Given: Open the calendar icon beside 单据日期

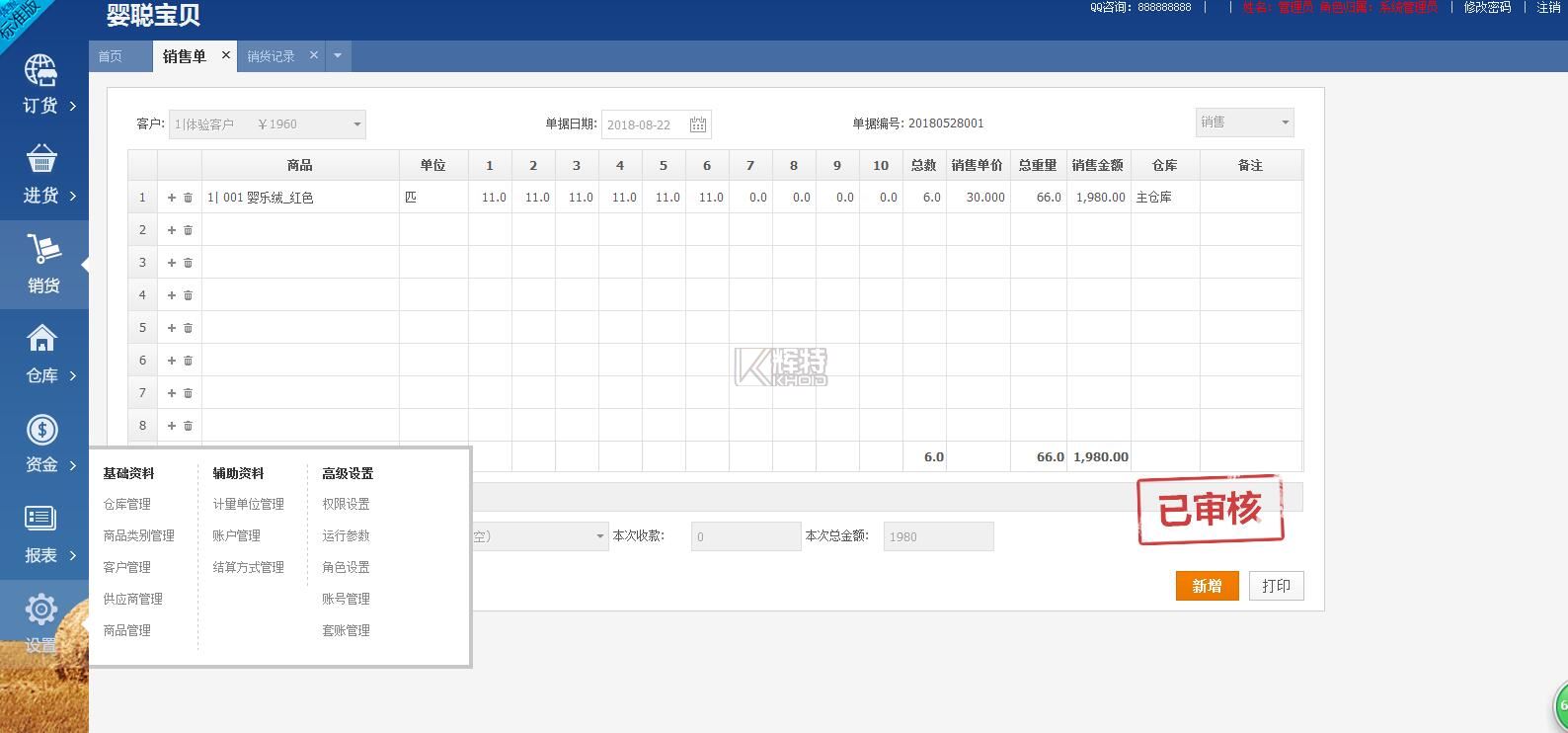Looking at the screenshot, I should point(697,124).
